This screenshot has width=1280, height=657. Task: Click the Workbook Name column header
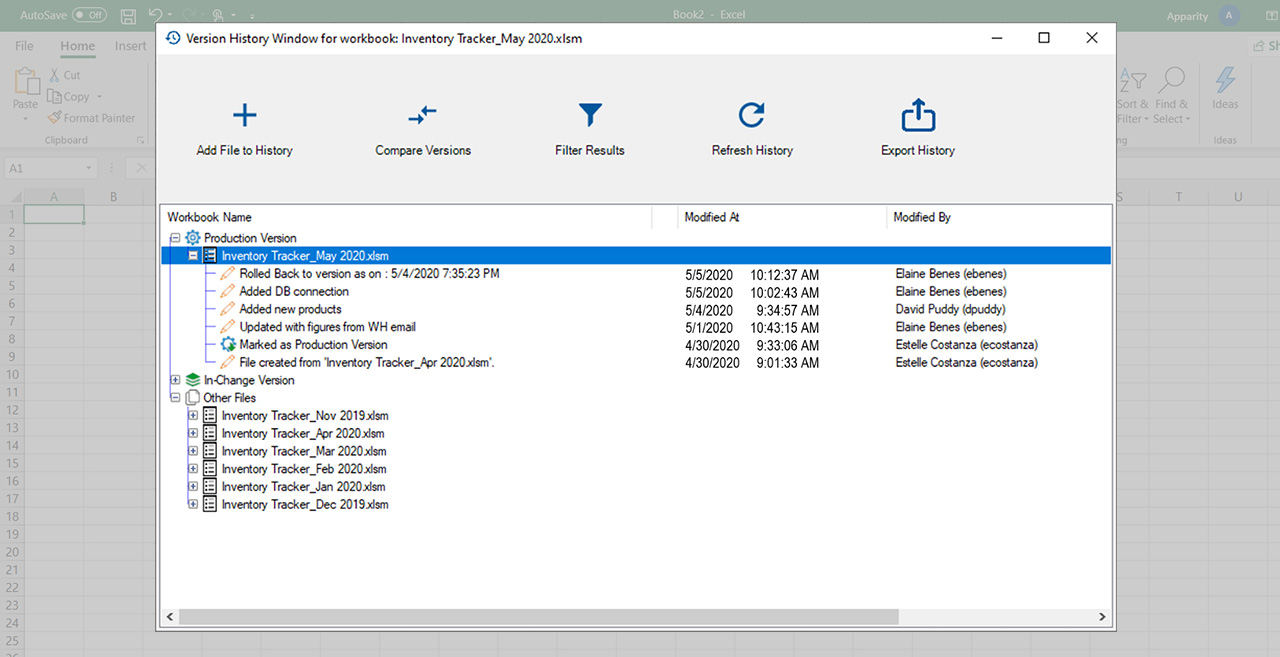209,217
